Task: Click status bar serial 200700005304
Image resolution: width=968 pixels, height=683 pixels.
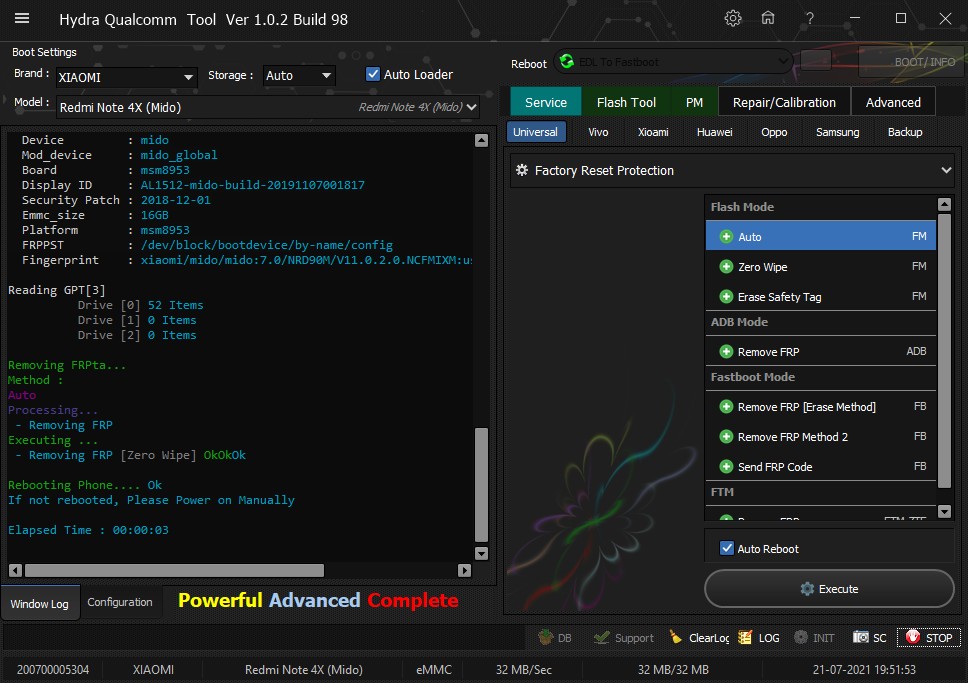Action: click(53, 669)
